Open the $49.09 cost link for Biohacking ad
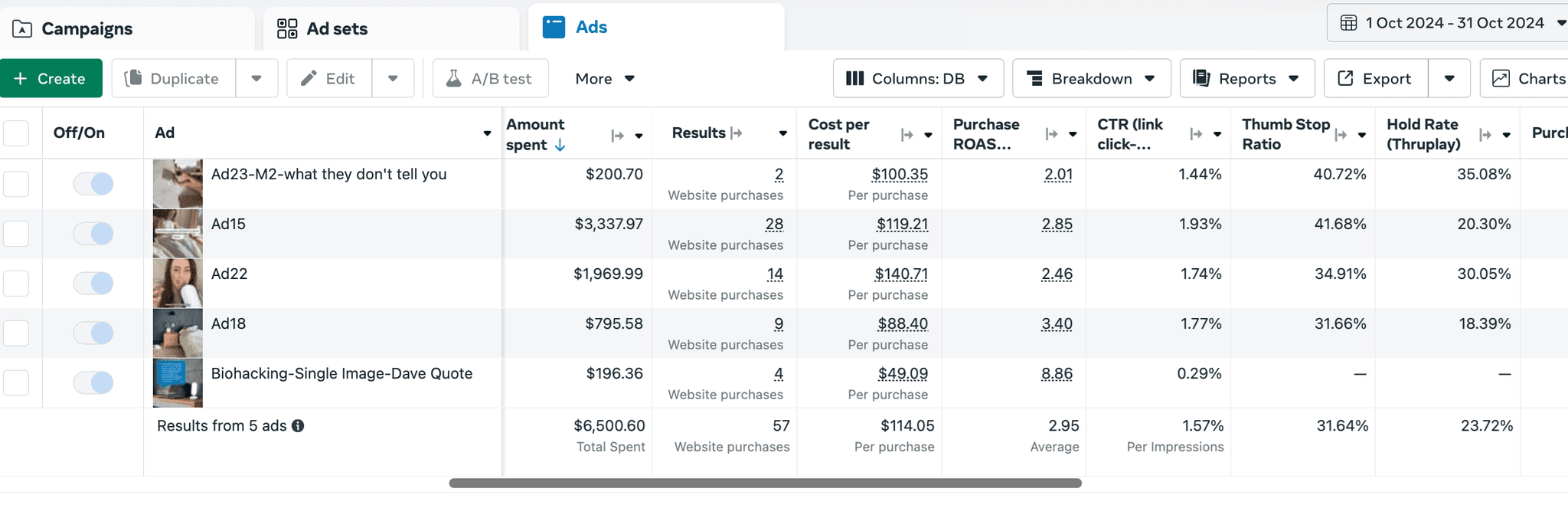This screenshot has width=1568, height=528. (903, 374)
